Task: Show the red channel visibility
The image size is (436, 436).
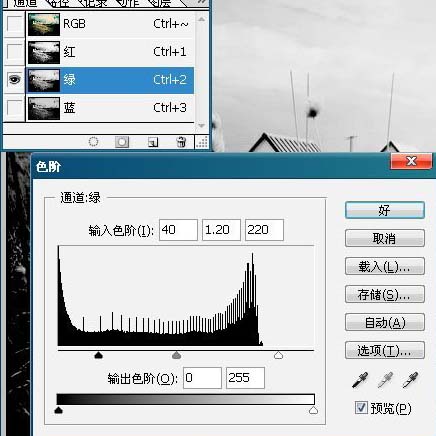Action: [x=14, y=52]
